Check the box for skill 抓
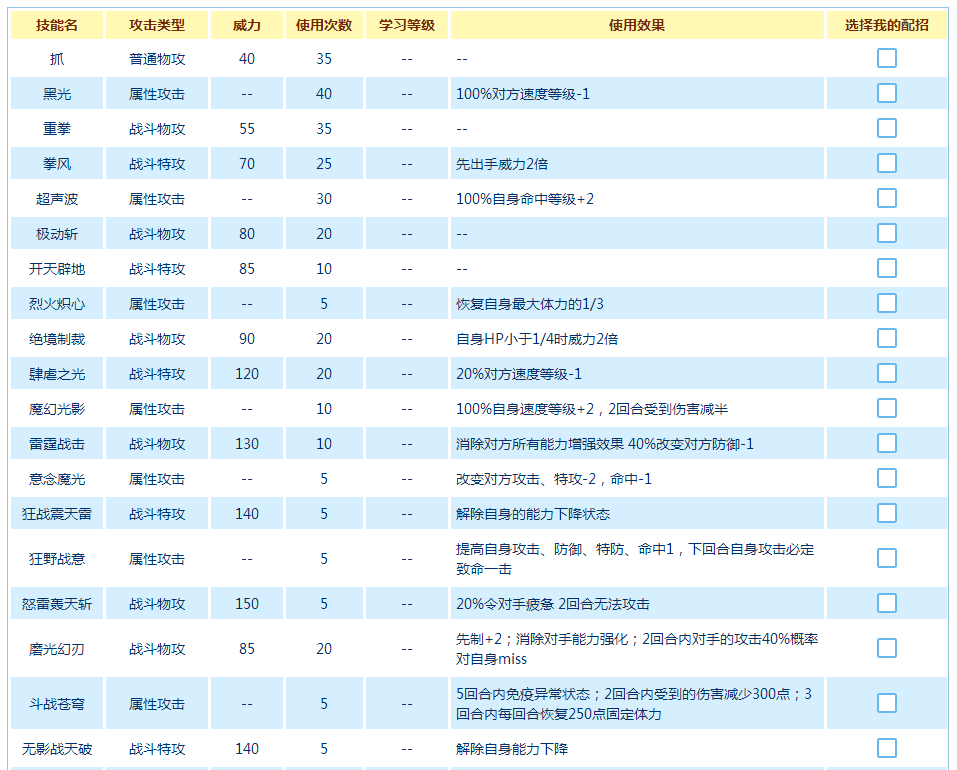This screenshot has width=957, height=770. pos(886,58)
